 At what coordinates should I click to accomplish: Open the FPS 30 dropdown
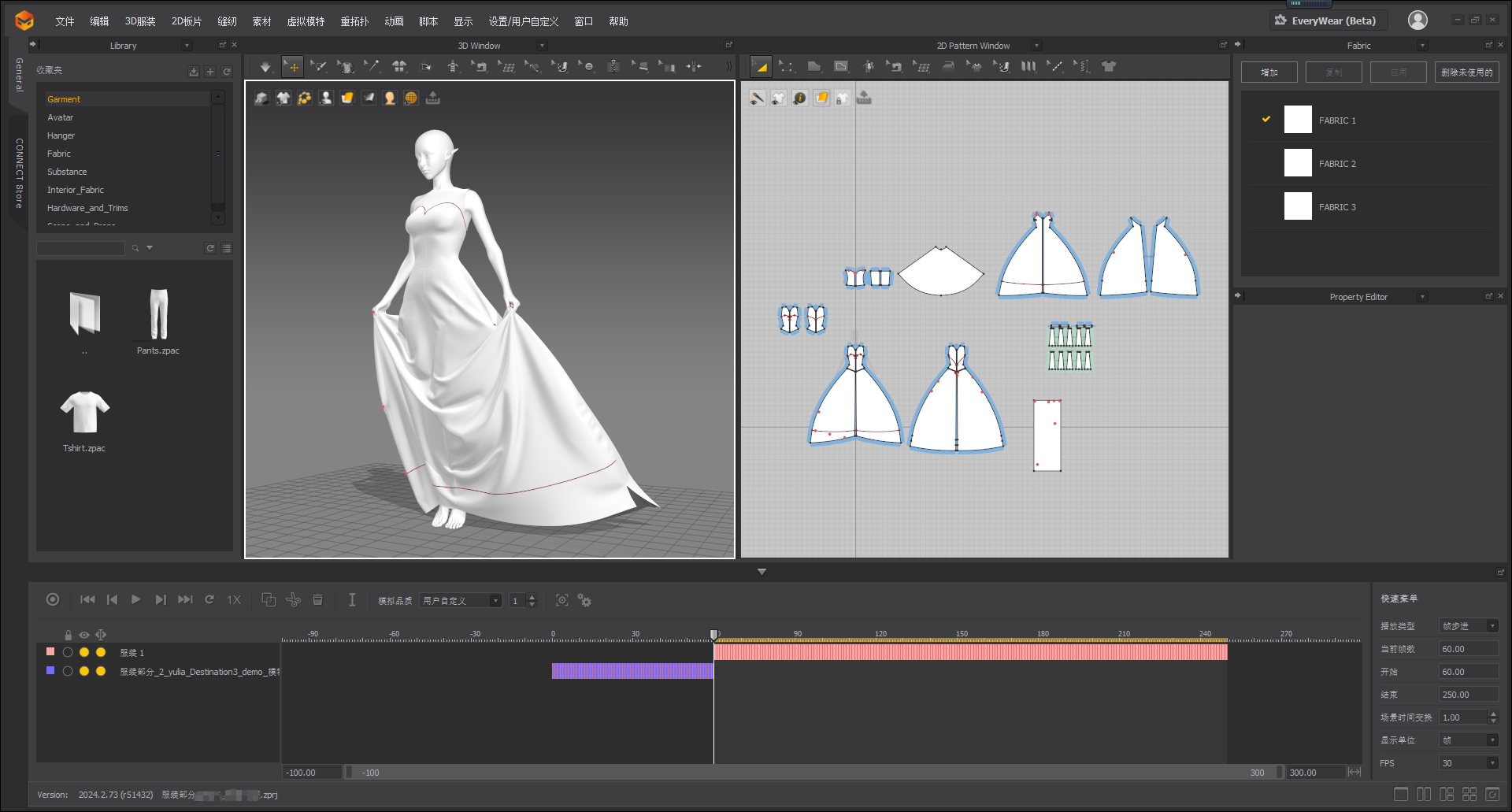1469,763
